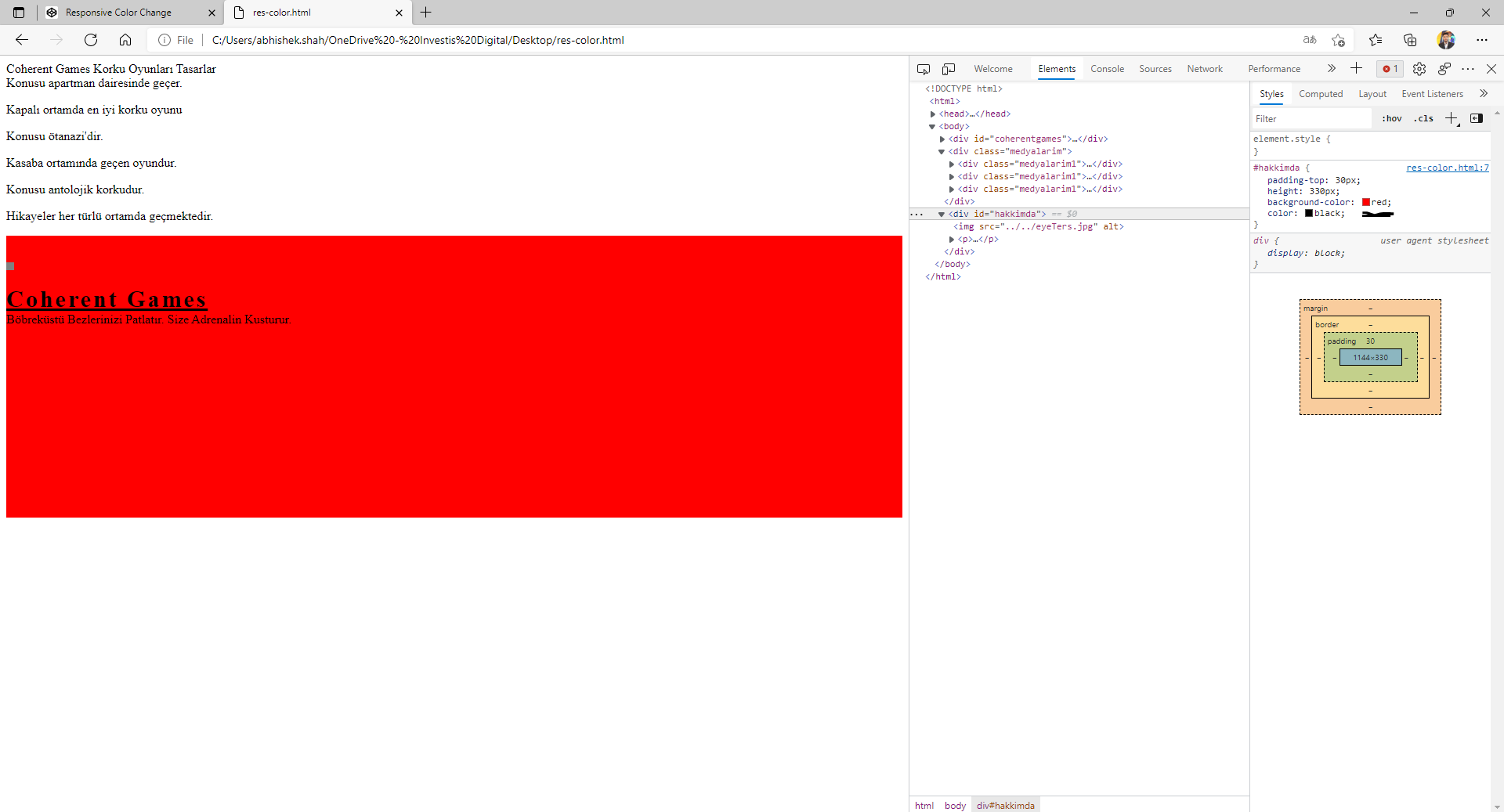Open a new browser tab
The height and width of the screenshot is (812, 1504).
(426, 13)
